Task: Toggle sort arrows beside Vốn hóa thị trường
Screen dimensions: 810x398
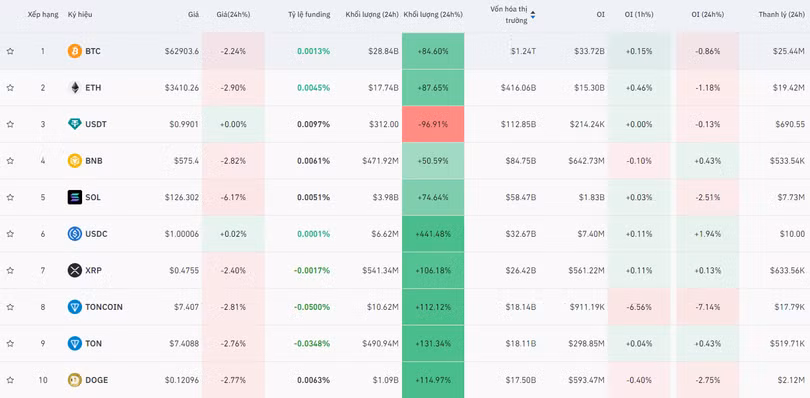Action: pyautogui.click(x=533, y=15)
